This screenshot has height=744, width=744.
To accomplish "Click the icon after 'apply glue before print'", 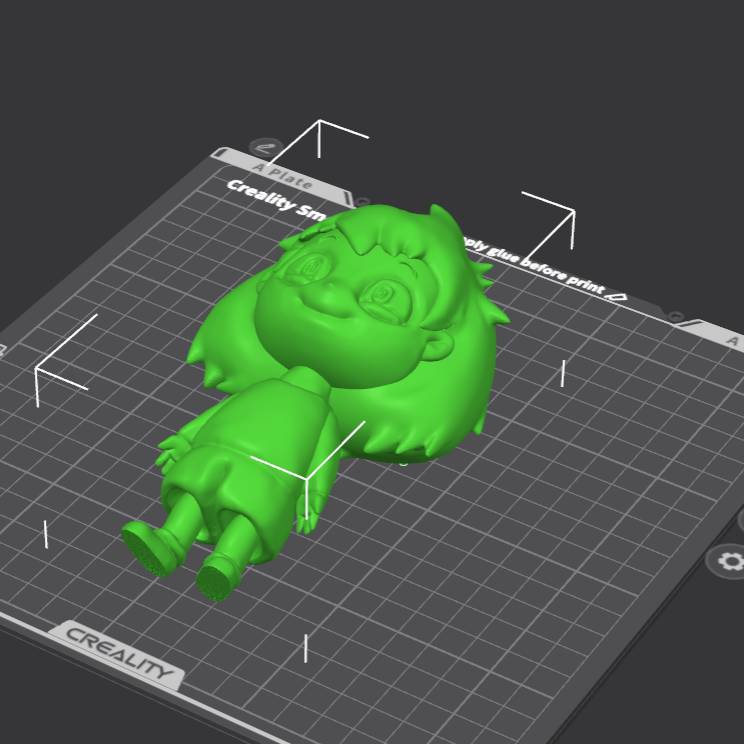I will pos(618,297).
